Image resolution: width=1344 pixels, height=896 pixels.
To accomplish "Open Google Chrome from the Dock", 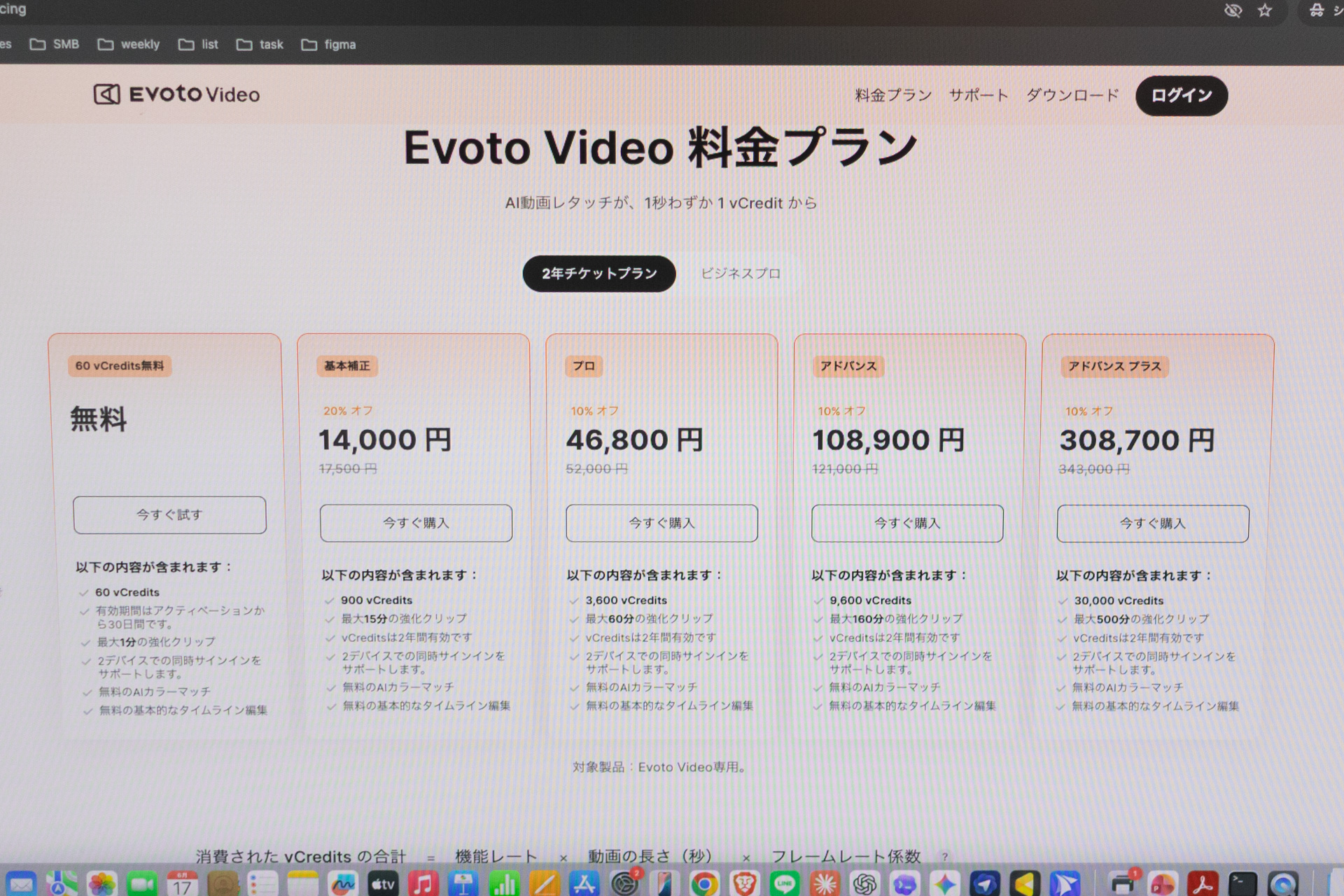I will coord(704,884).
